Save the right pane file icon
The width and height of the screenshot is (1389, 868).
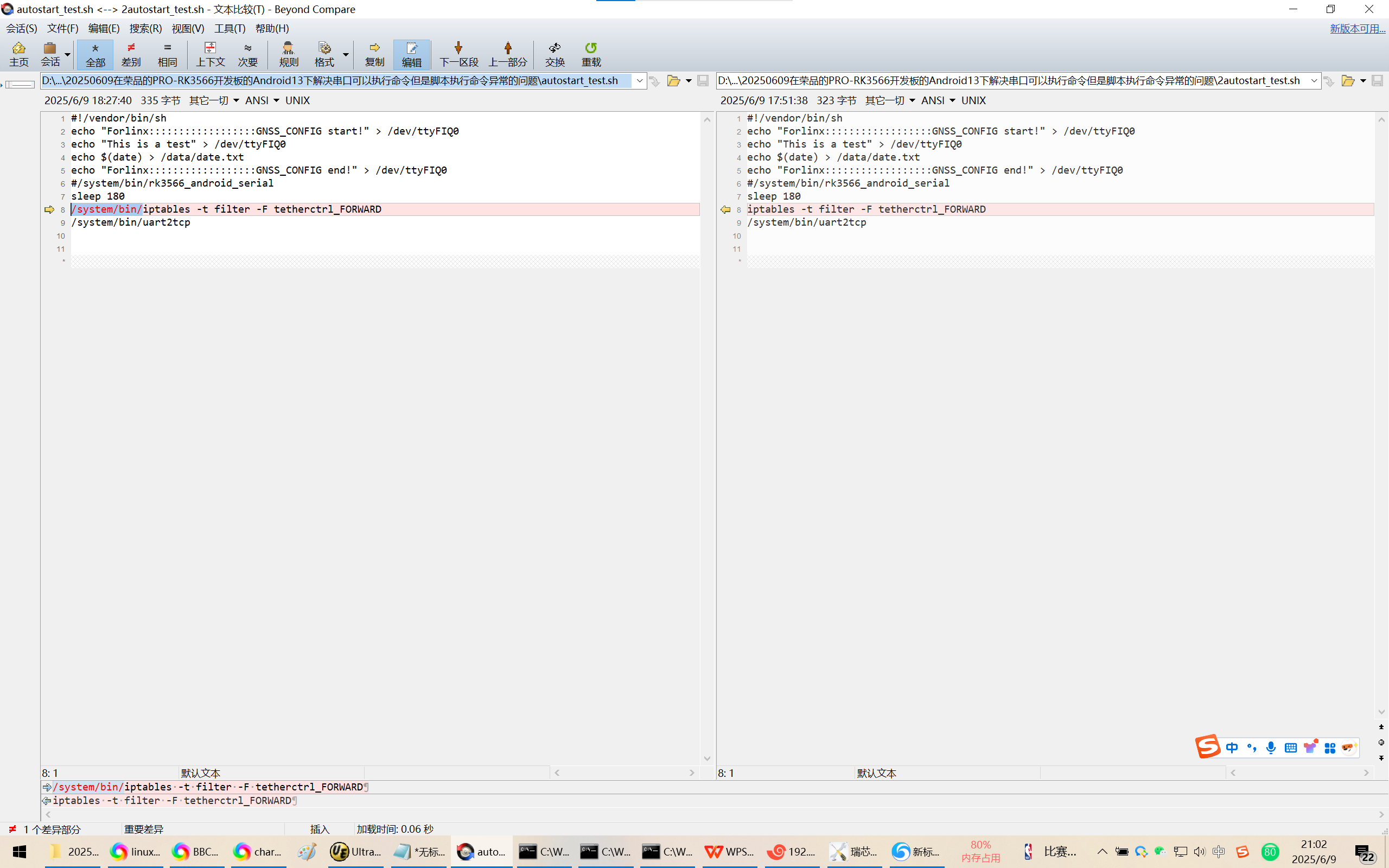pyautogui.click(x=1377, y=81)
